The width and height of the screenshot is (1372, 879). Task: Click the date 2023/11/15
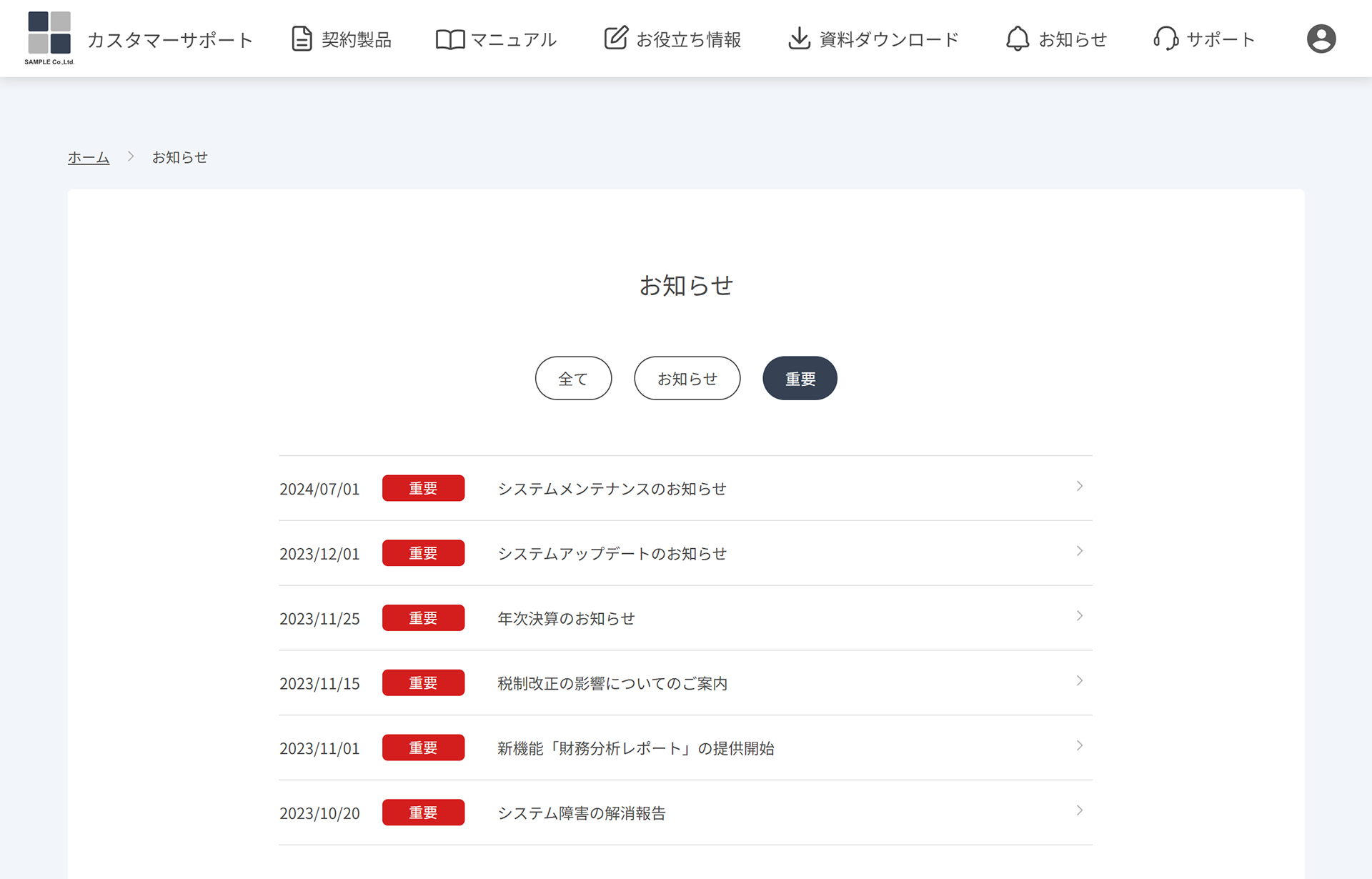point(319,684)
